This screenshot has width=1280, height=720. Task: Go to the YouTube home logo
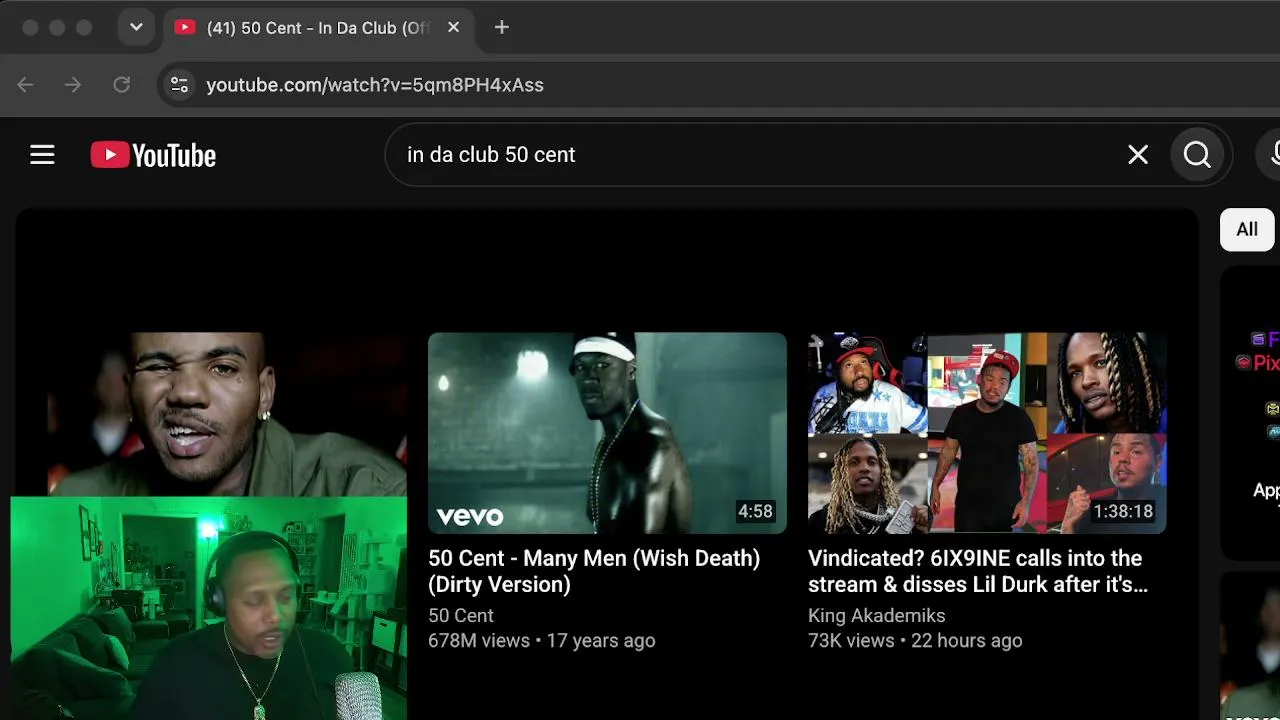coord(153,155)
